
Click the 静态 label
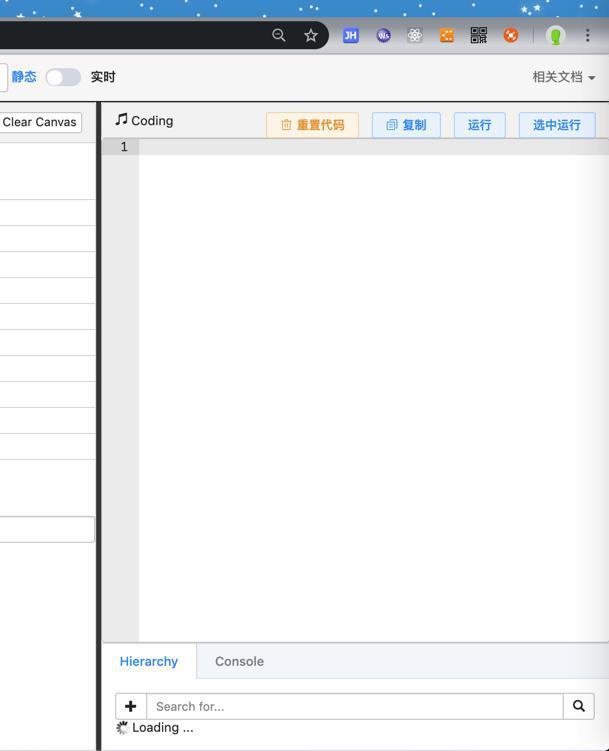(x=24, y=77)
